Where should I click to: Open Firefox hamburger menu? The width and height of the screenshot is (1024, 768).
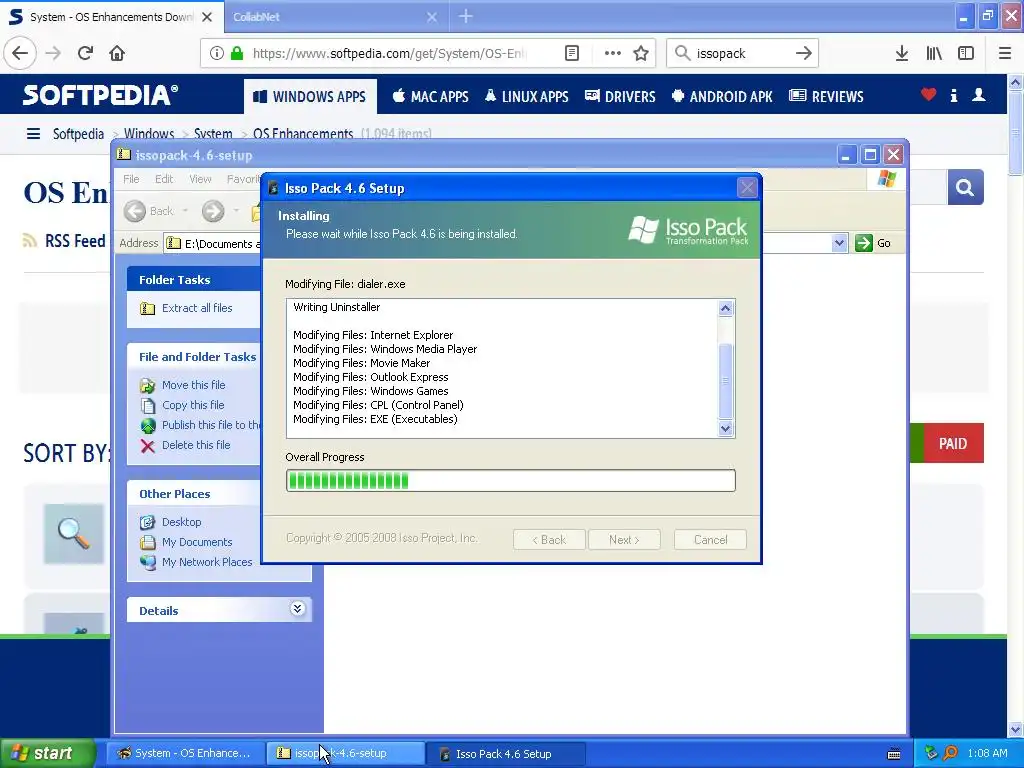[1005, 53]
